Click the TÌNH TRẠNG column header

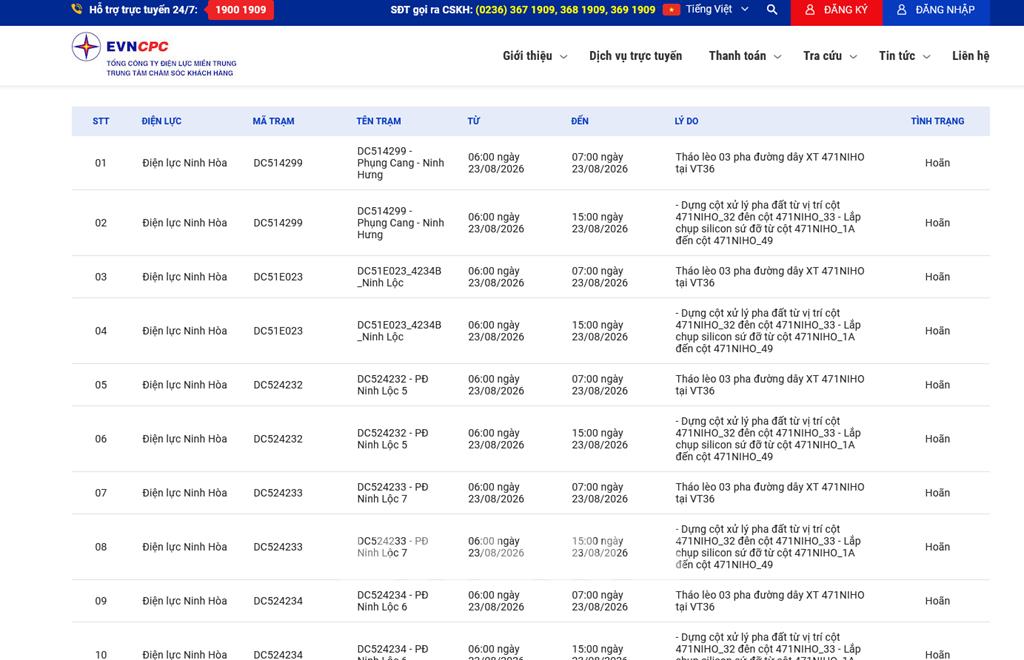(937, 121)
